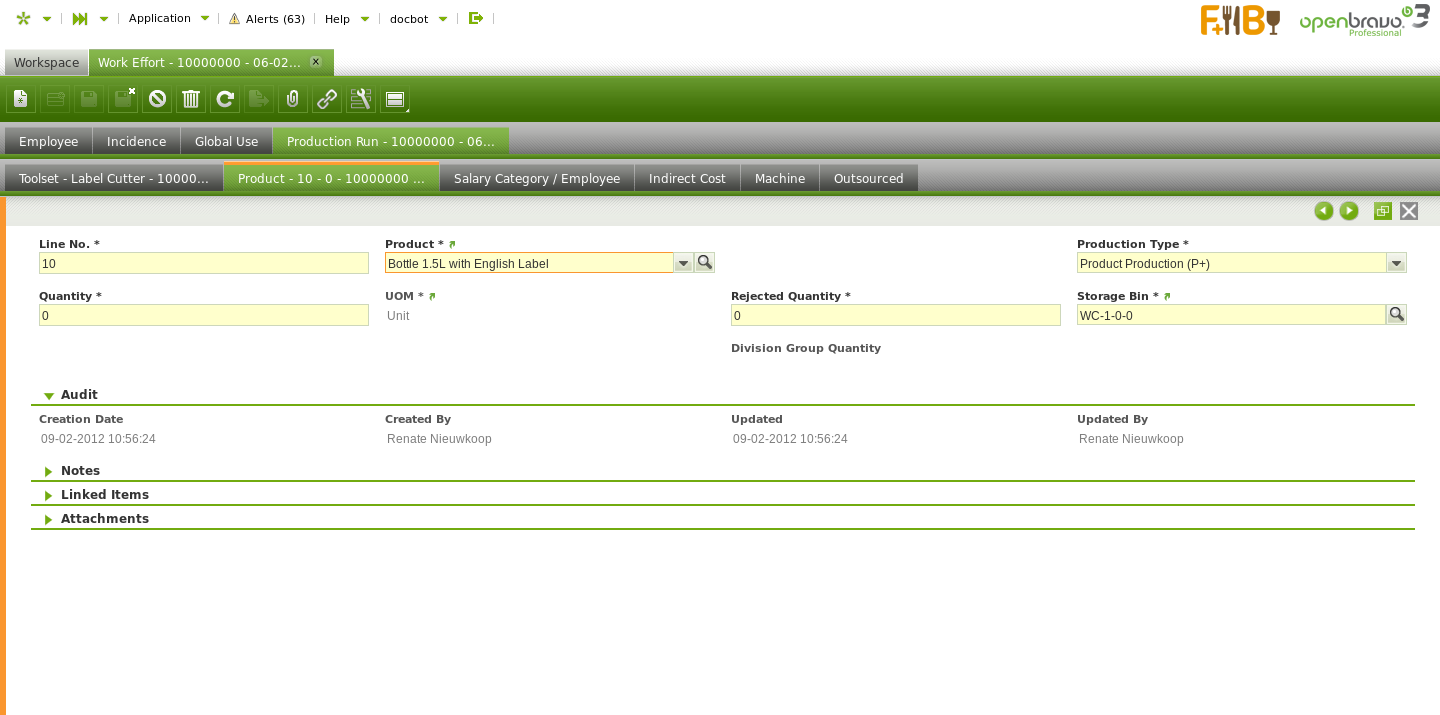1440x715 pixels.
Task: Click the chain link toolbar icon
Action: 327,99
